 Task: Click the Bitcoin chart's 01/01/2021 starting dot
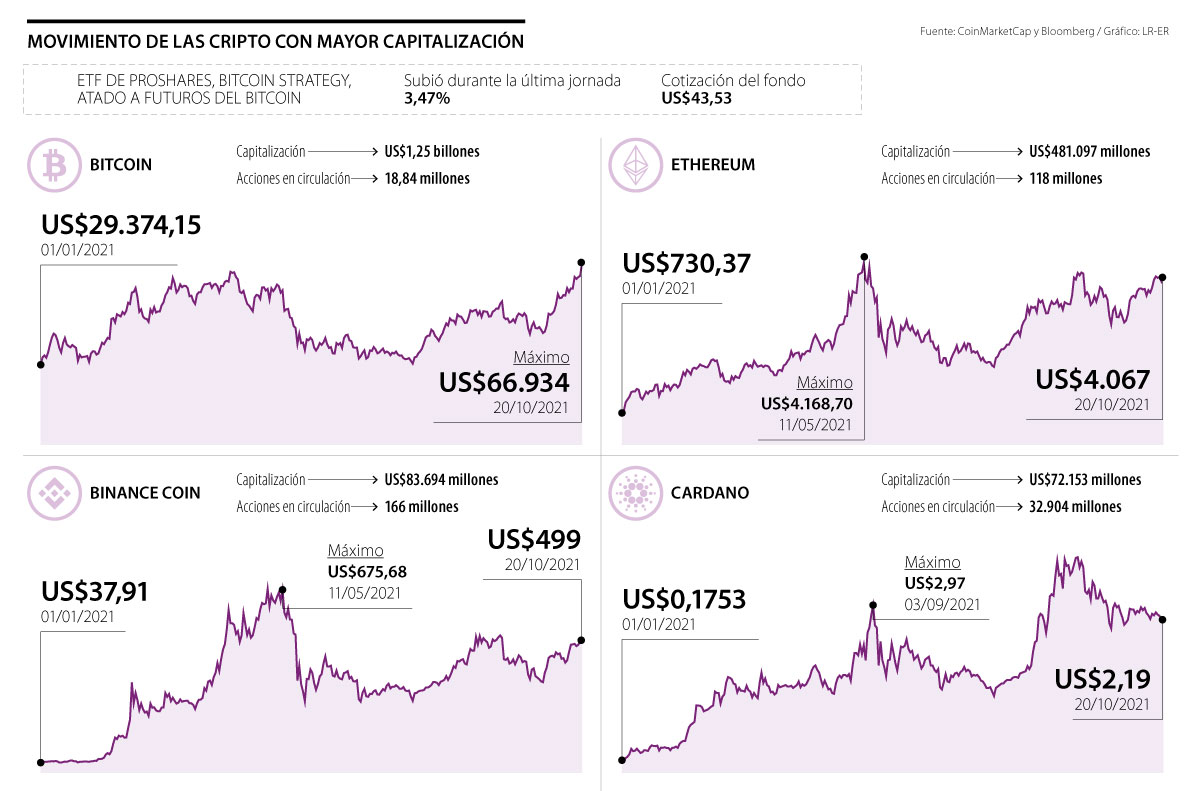pos(40,364)
